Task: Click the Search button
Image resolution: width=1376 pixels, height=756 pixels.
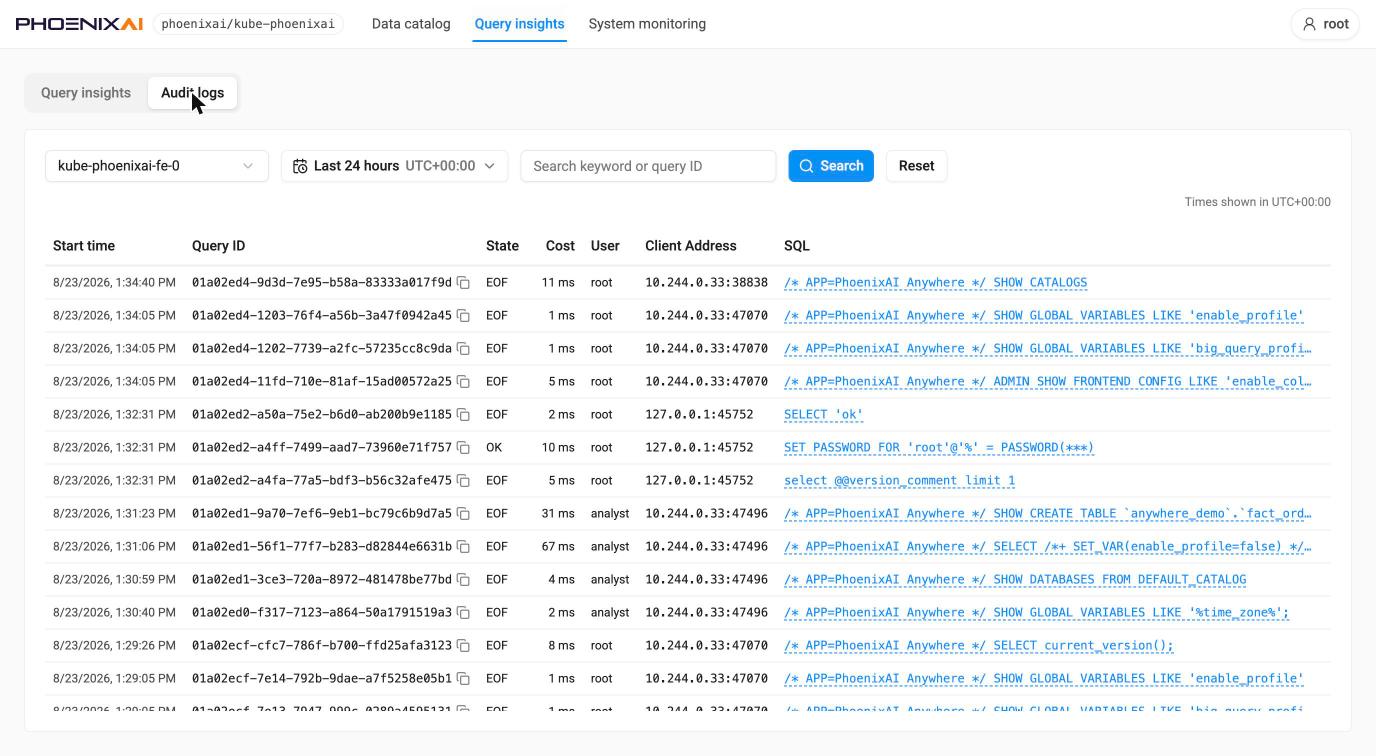Action: tap(831, 166)
